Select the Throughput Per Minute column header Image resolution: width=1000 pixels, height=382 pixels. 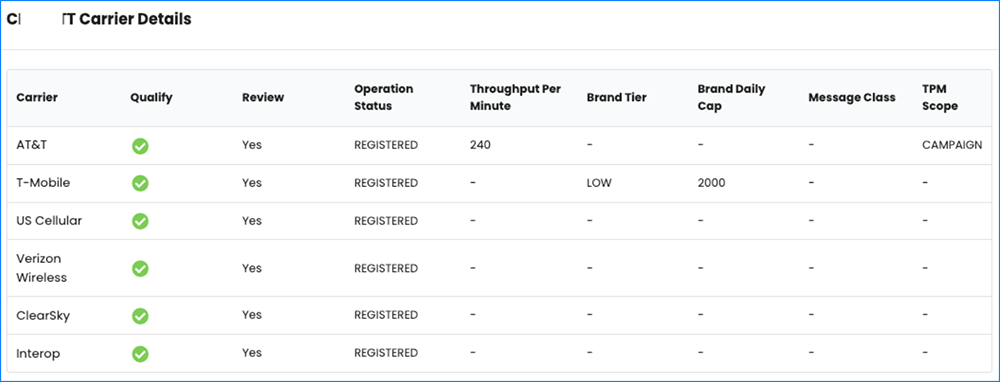(x=515, y=98)
